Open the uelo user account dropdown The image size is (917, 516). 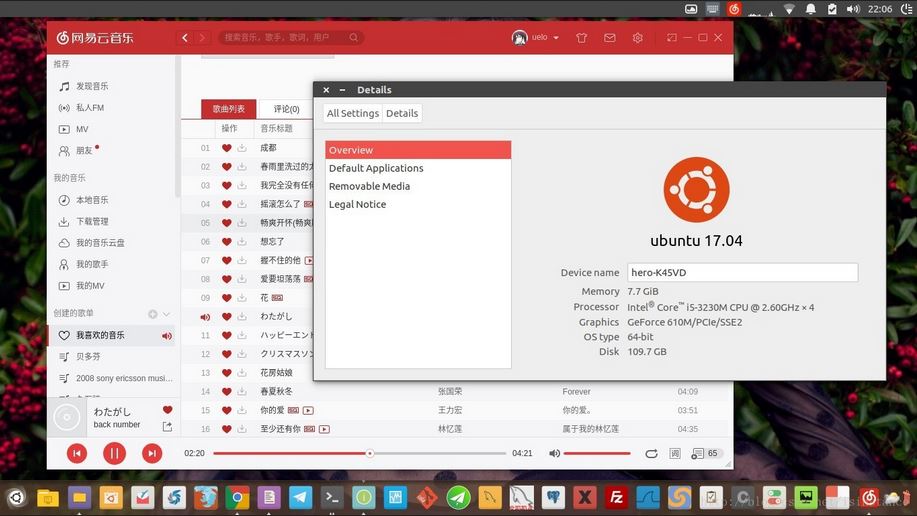(x=536, y=37)
